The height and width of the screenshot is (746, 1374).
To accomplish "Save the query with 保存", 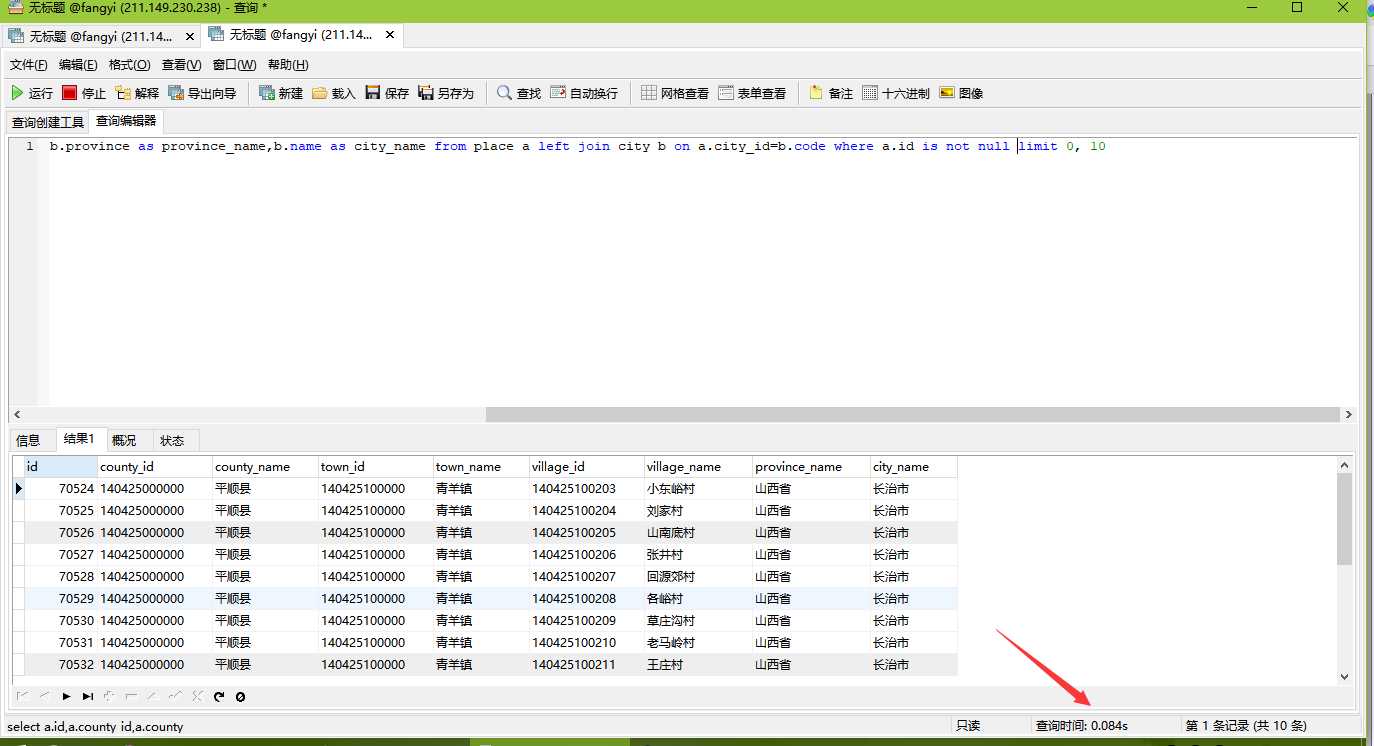I will 387,93.
